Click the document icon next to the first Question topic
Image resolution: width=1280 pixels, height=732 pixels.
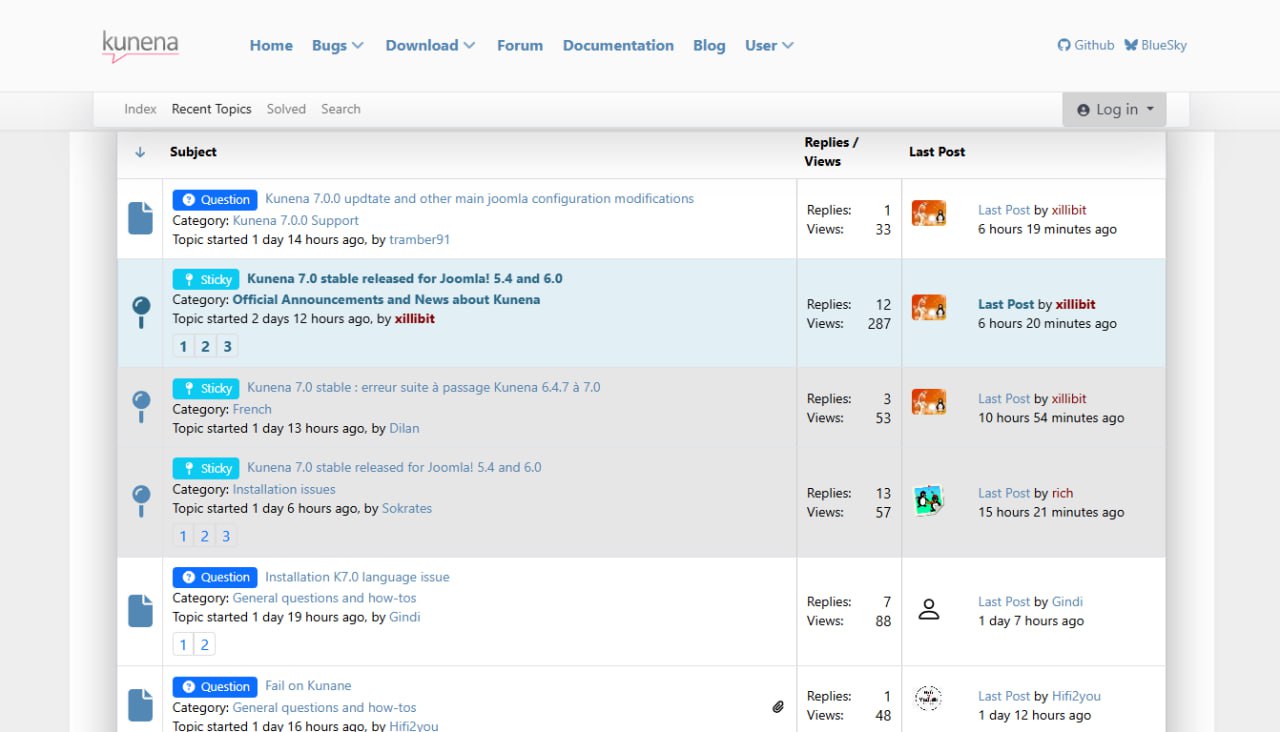click(140, 218)
